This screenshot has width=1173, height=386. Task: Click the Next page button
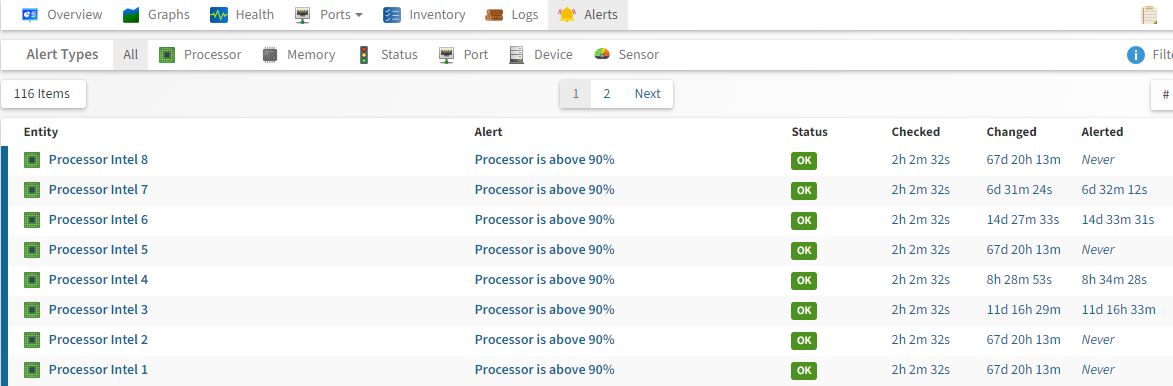(x=648, y=94)
